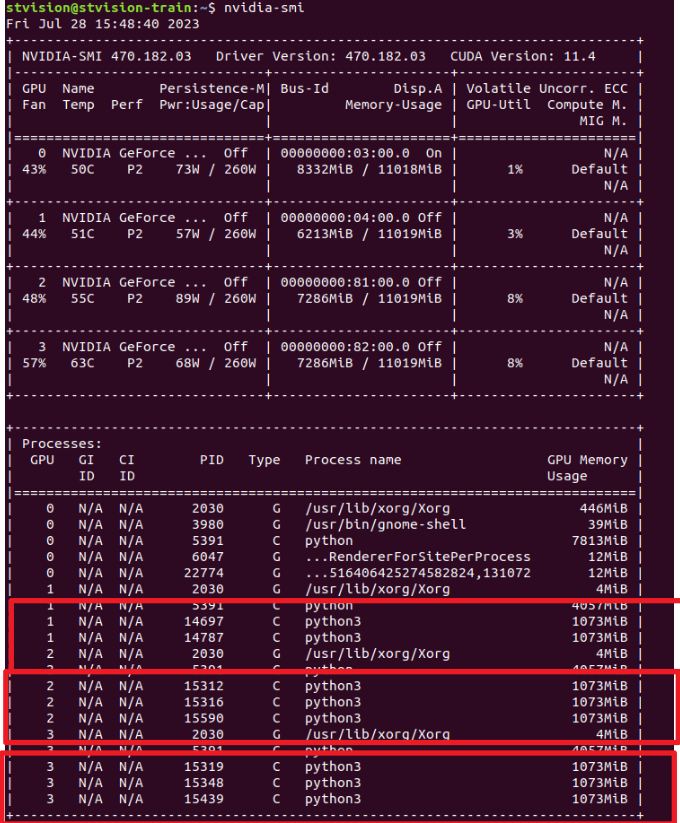Click the Processes: section label
The width and height of the screenshot is (680, 823).
pos(62,444)
